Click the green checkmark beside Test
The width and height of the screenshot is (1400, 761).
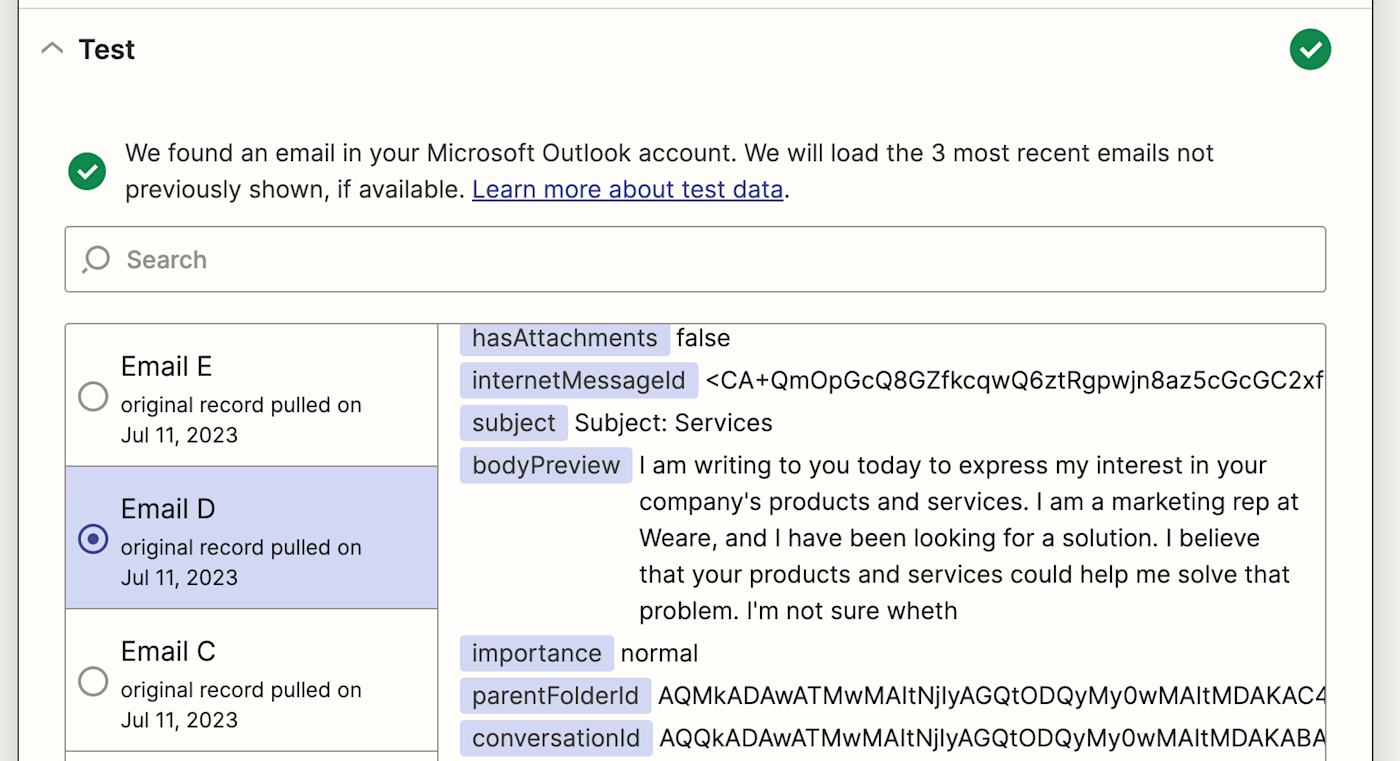1310,49
